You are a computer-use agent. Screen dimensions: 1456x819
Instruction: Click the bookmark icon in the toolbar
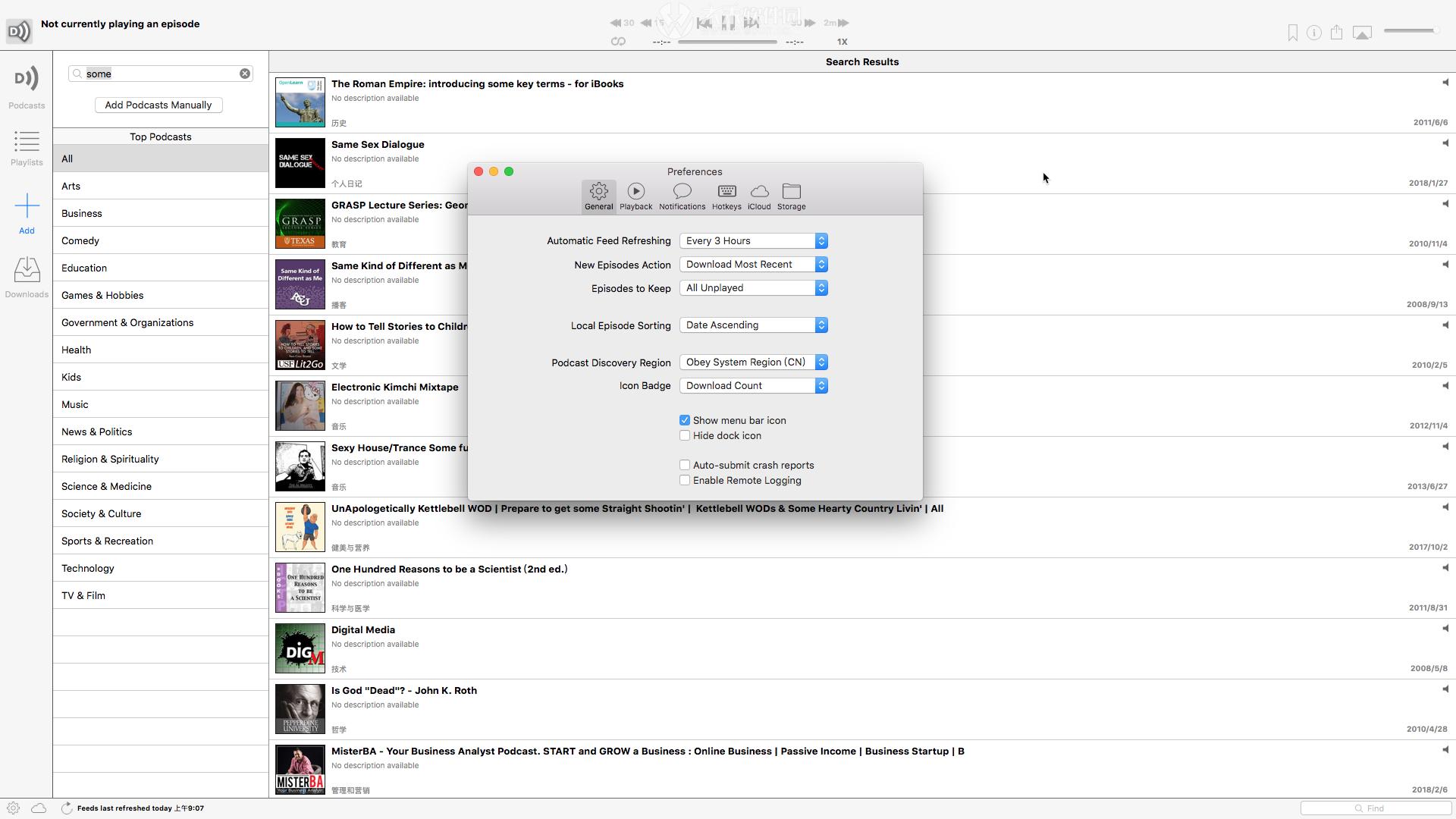1292,32
